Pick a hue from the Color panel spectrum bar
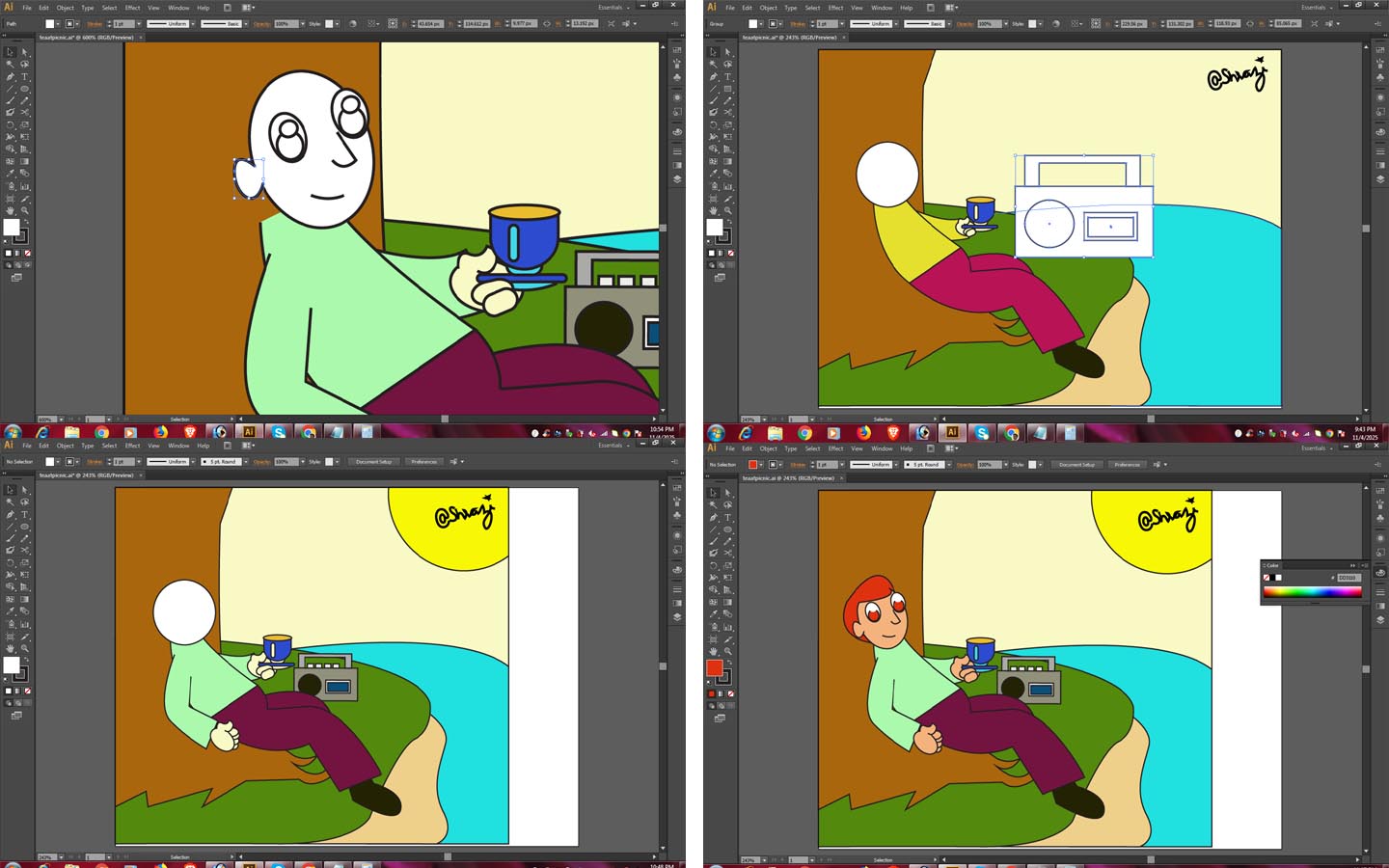This screenshot has width=1389, height=868. pos(1312,591)
